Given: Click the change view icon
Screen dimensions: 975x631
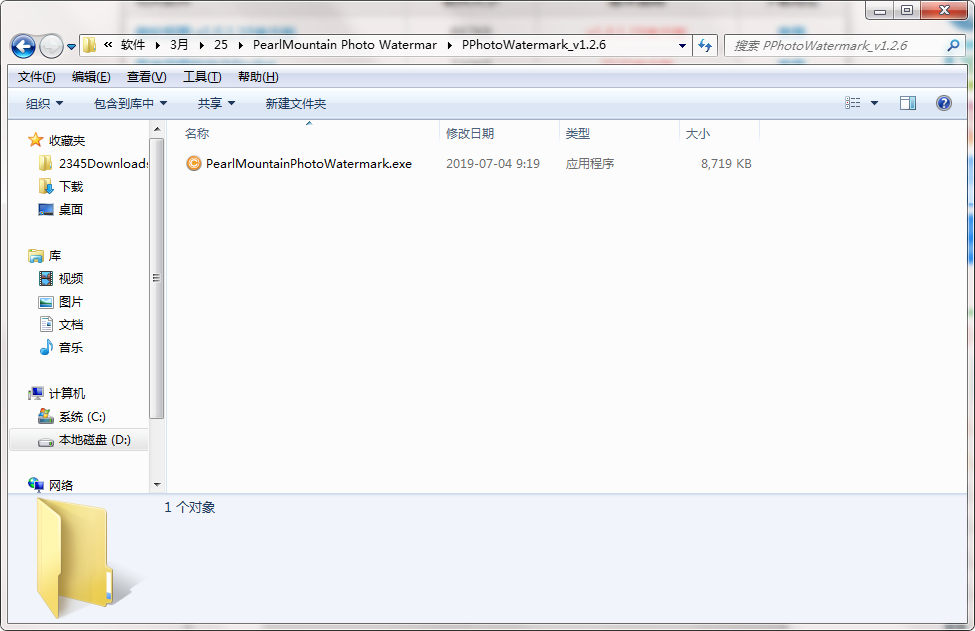Looking at the screenshot, I should (853, 103).
